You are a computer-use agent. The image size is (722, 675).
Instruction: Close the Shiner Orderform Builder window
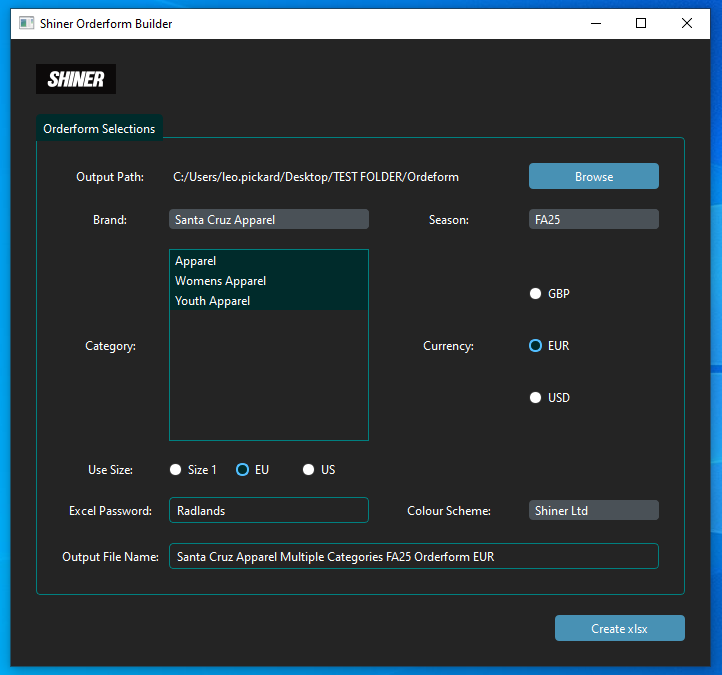687,23
